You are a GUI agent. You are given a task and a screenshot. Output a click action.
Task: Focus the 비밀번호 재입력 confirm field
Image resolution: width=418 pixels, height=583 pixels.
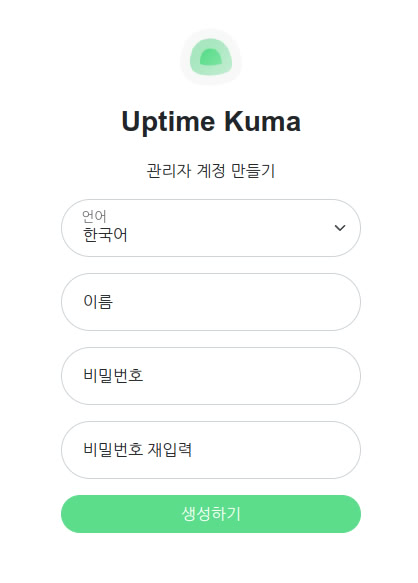pyautogui.click(x=211, y=450)
